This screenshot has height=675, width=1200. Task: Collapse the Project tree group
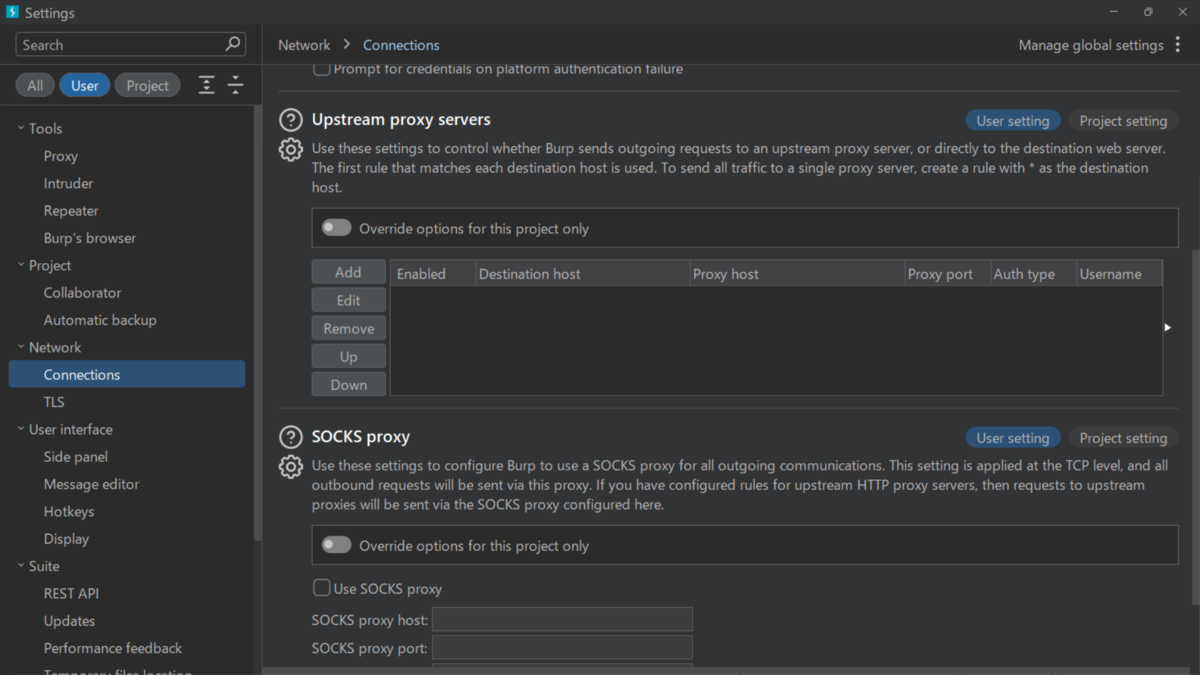click(x=21, y=265)
